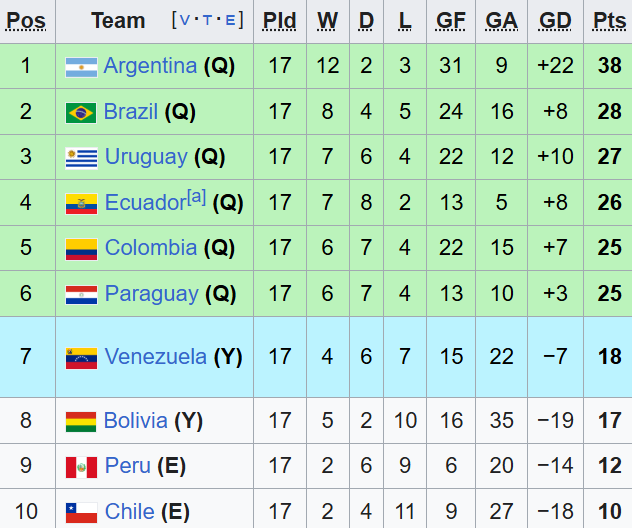
Task: Click the Argentina flag icon
Action: tap(81, 67)
